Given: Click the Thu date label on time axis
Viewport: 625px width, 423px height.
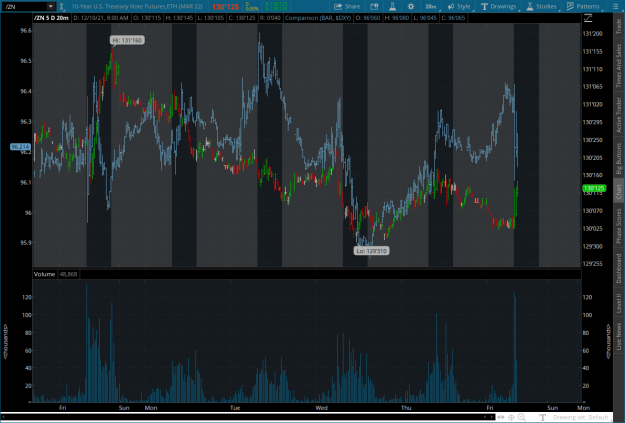Looking at the screenshot, I should [x=406, y=407].
